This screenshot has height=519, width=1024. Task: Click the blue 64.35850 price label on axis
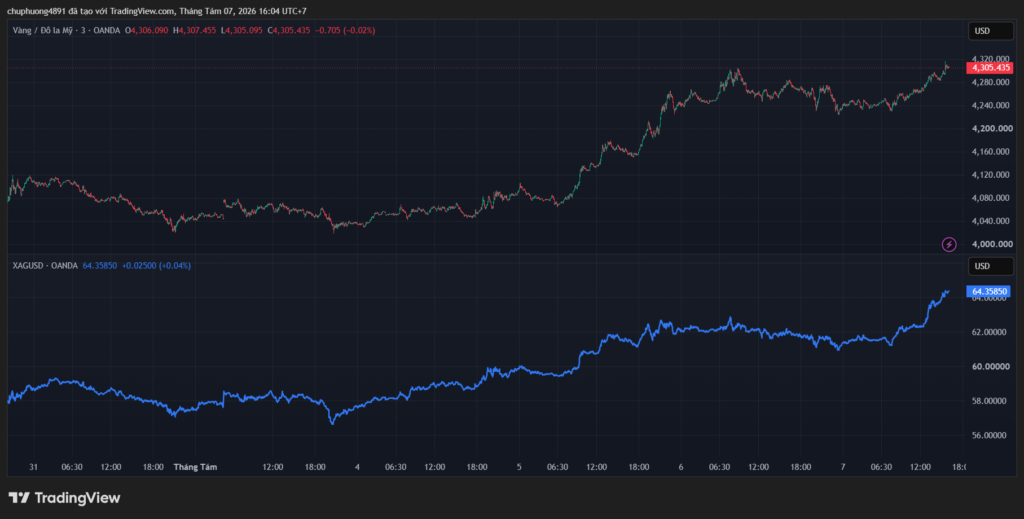coord(990,291)
